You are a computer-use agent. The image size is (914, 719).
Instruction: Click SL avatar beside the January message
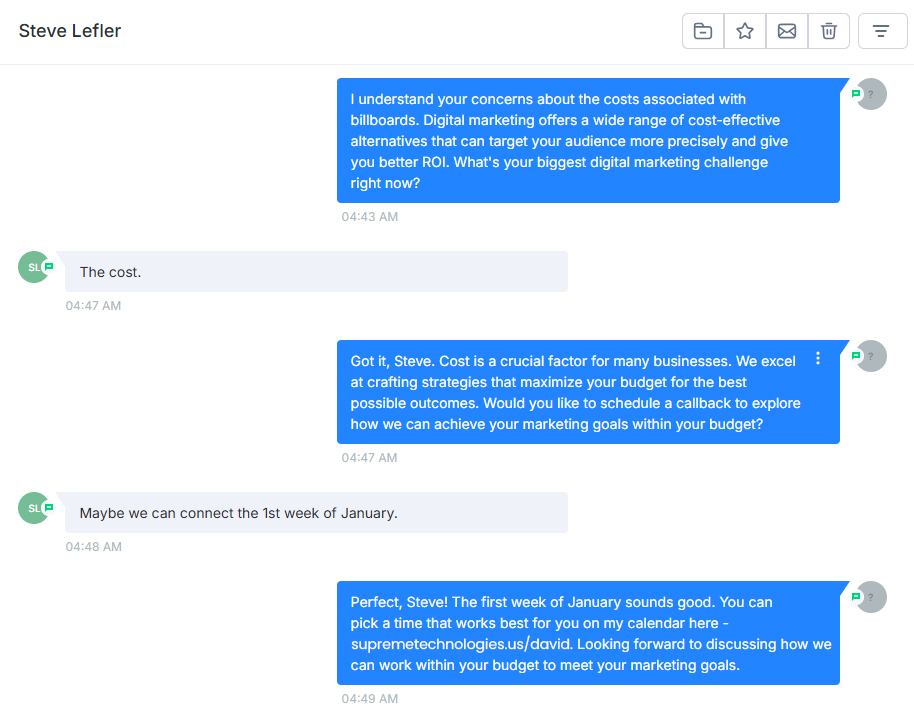click(34, 508)
